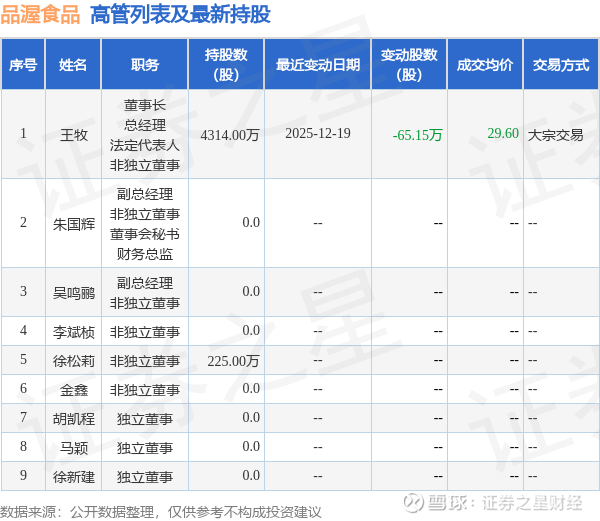Viewport: 600px width, 521px height.
Task: Click 法定代表人 in 王牧's positions
Action: 145,145
